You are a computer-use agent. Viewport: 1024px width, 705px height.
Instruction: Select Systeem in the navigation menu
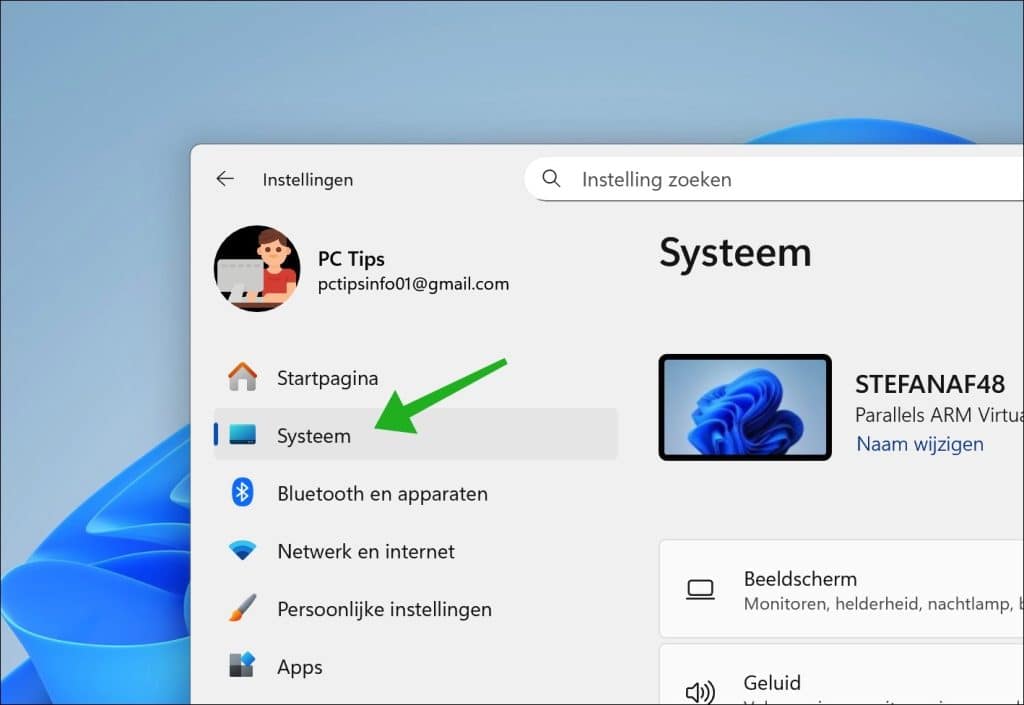click(x=313, y=435)
